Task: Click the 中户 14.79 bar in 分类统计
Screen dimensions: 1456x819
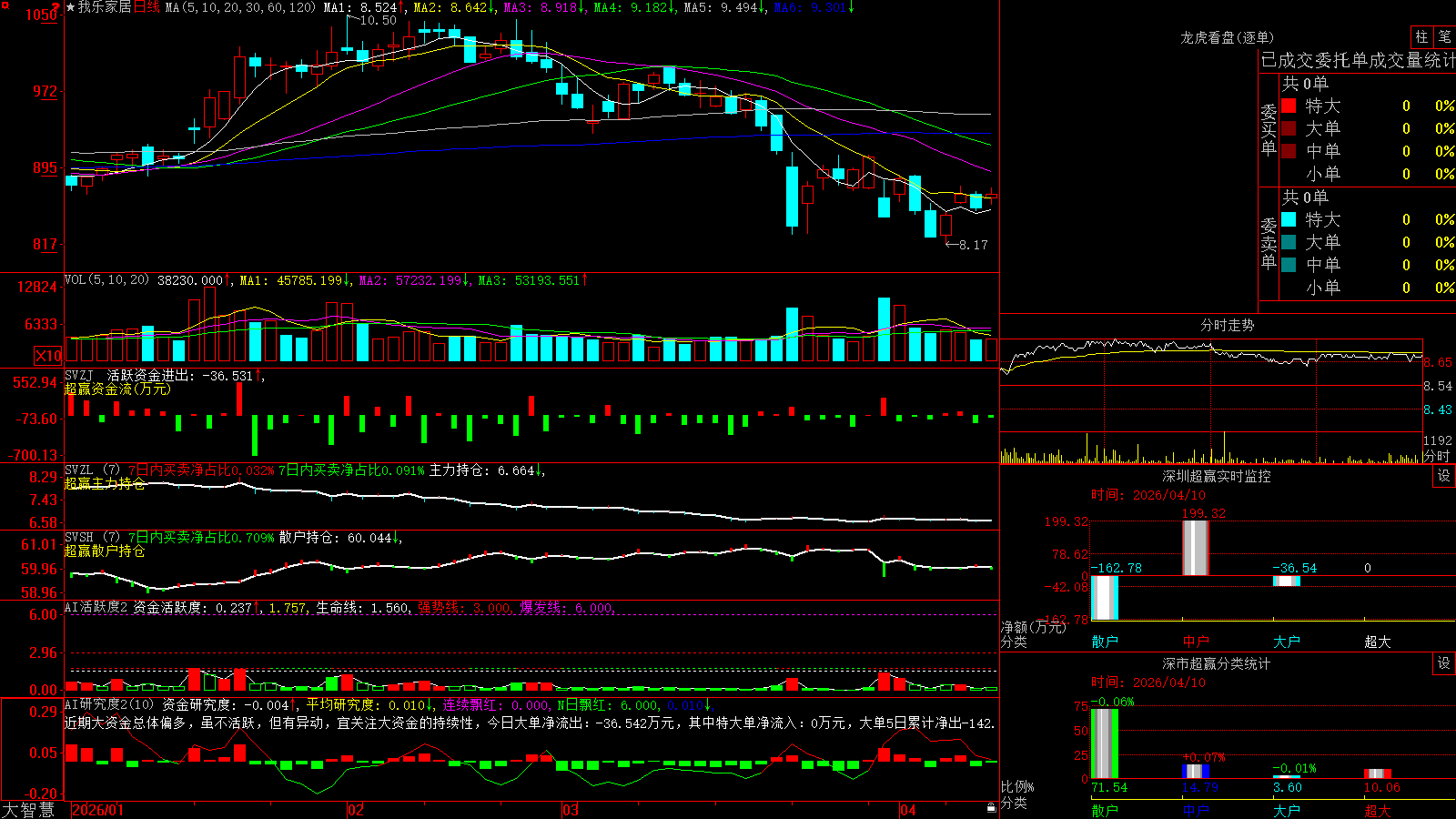Action: [x=1196, y=771]
